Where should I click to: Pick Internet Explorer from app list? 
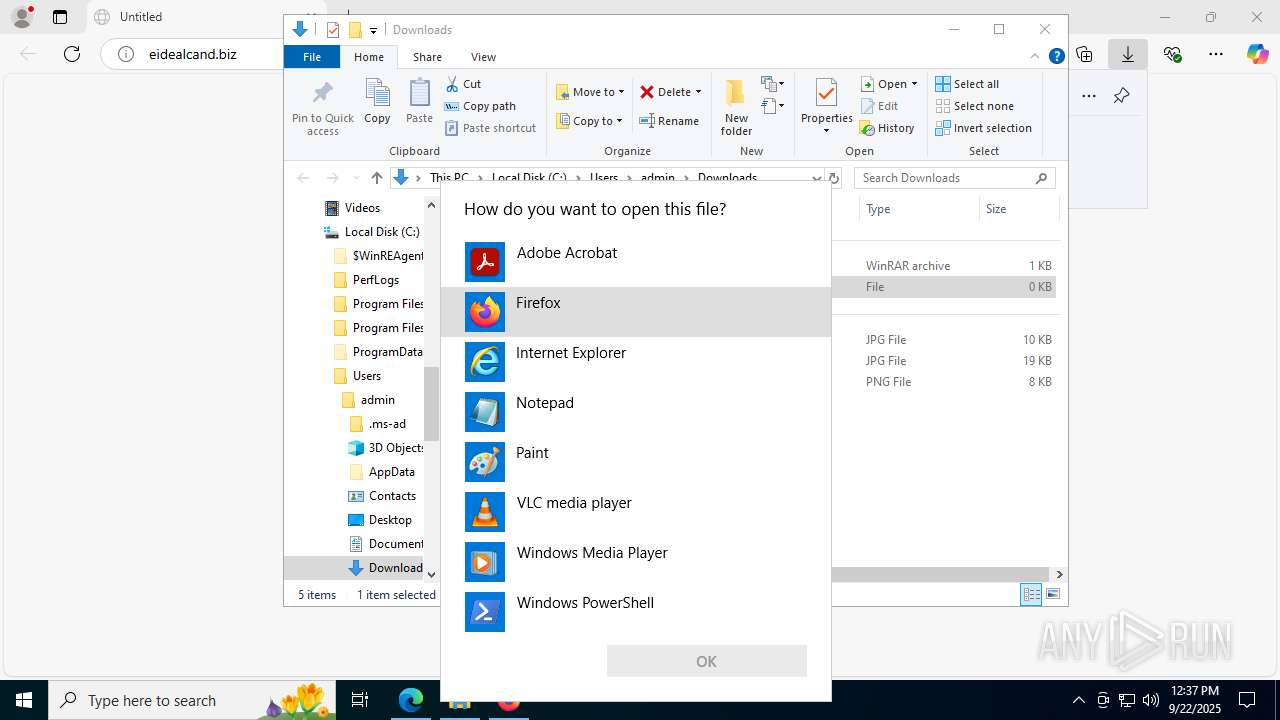point(635,362)
